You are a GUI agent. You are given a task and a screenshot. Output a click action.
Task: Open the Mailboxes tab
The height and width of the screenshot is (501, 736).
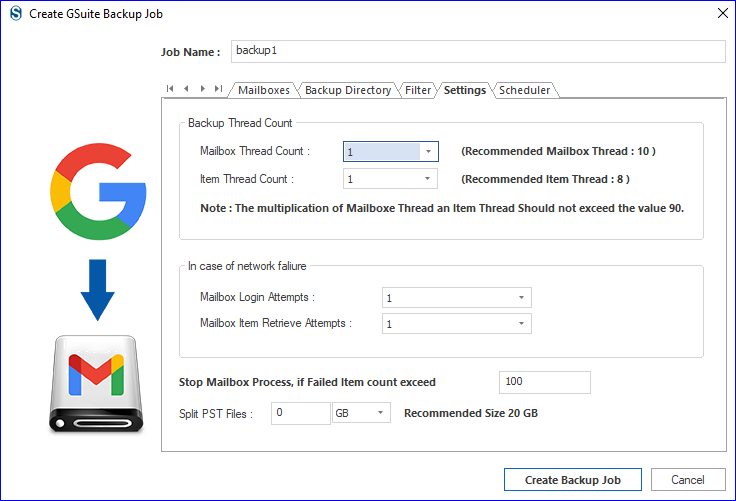coord(264,90)
